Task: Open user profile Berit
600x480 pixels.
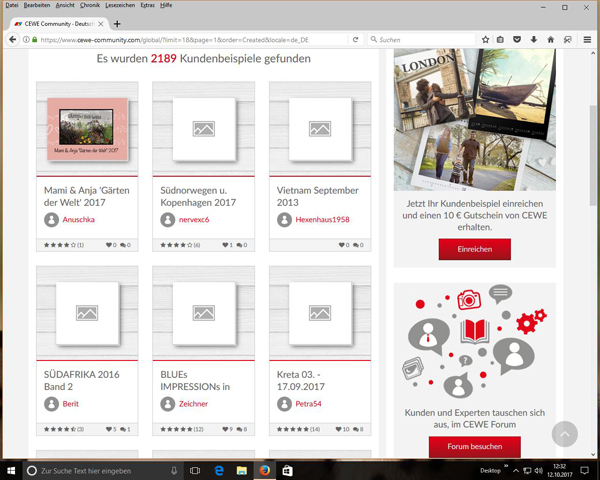Action: [x=70, y=404]
